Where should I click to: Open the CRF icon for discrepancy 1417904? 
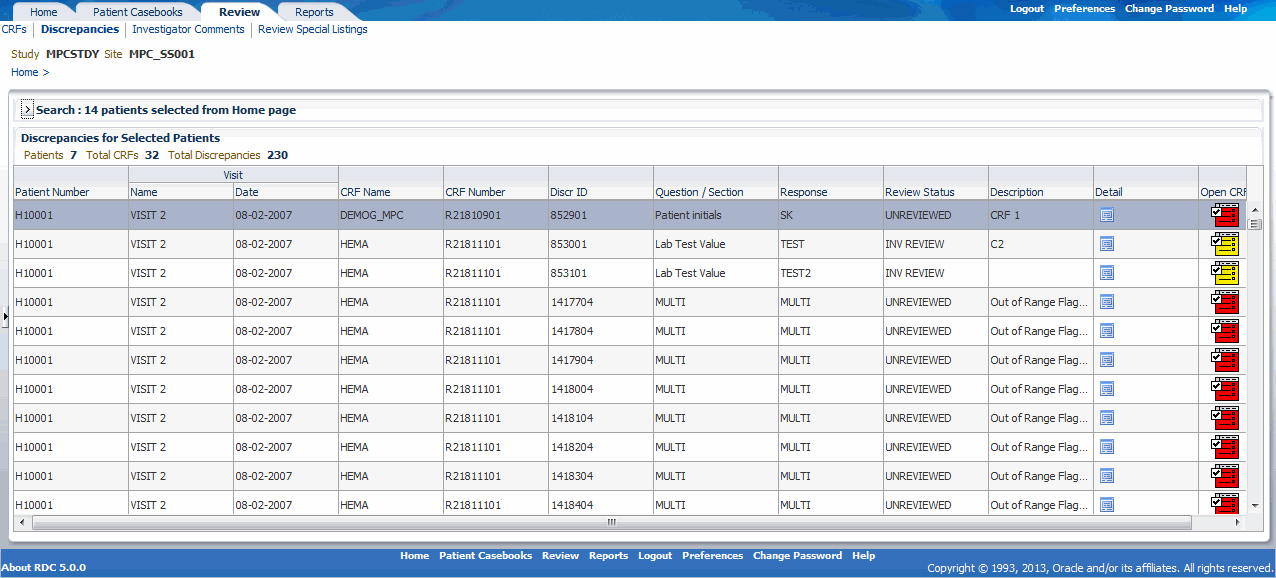1224,359
